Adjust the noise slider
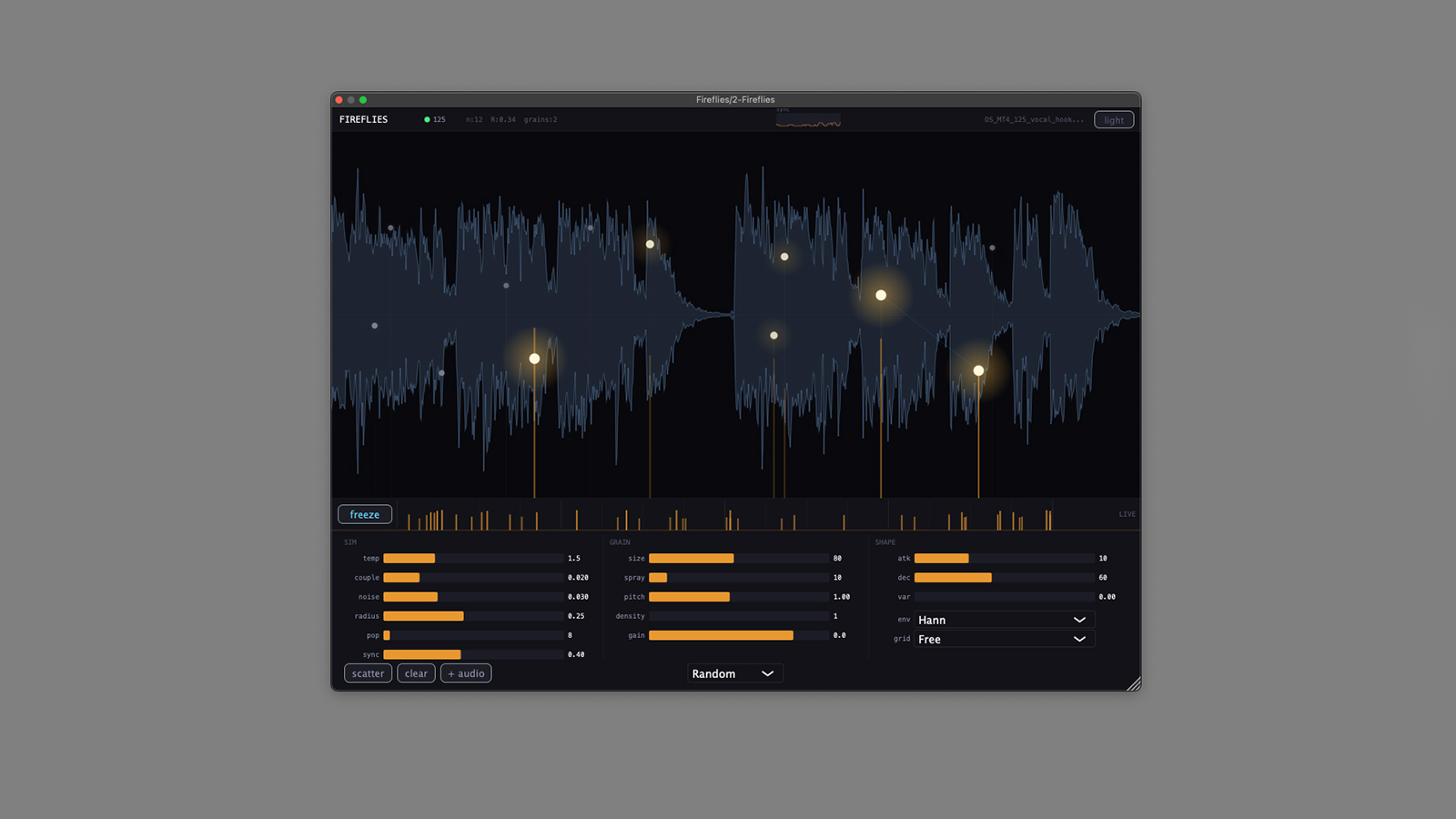 tap(473, 597)
